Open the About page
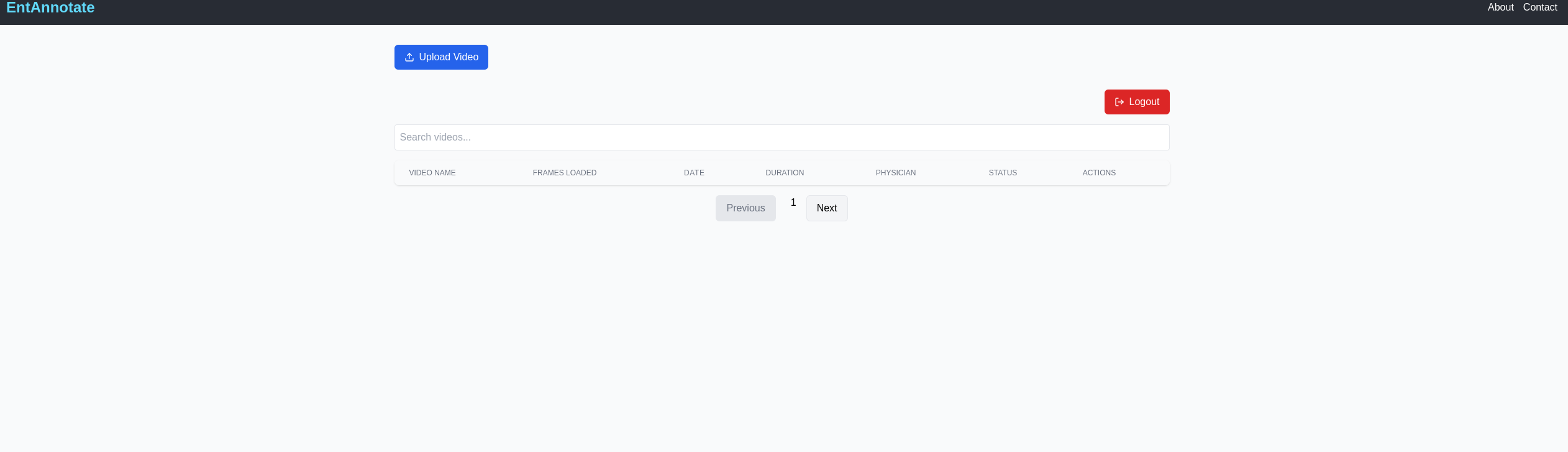This screenshot has height=452, width=1568. pos(1500,7)
